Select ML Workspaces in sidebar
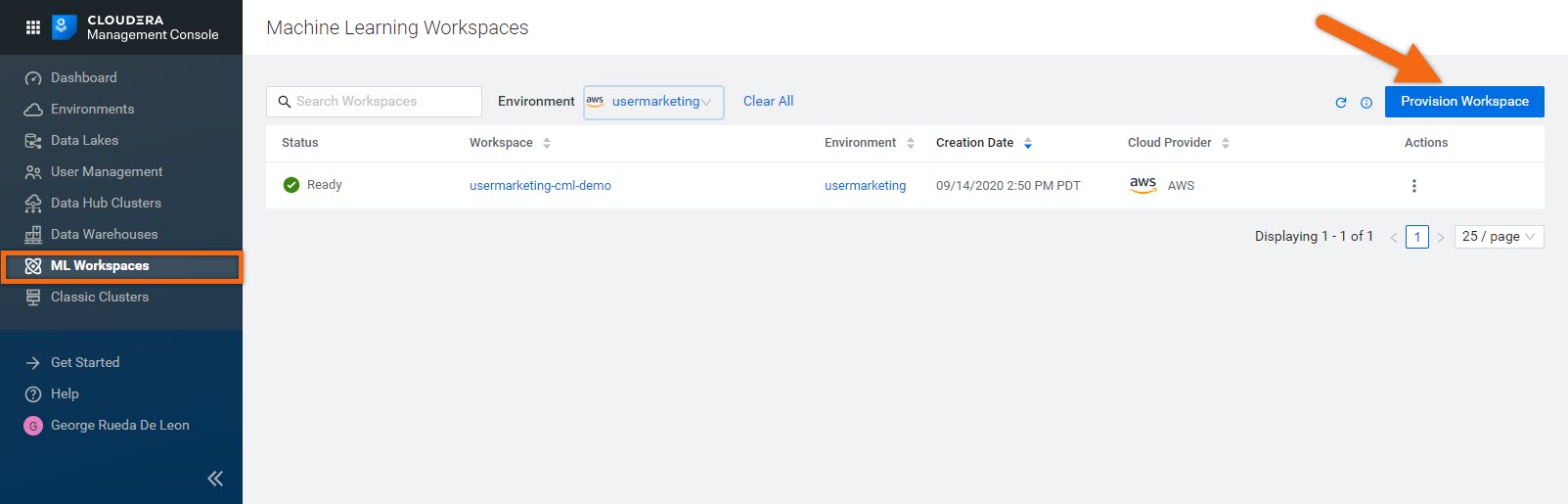The image size is (1568, 504). [121, 265]
